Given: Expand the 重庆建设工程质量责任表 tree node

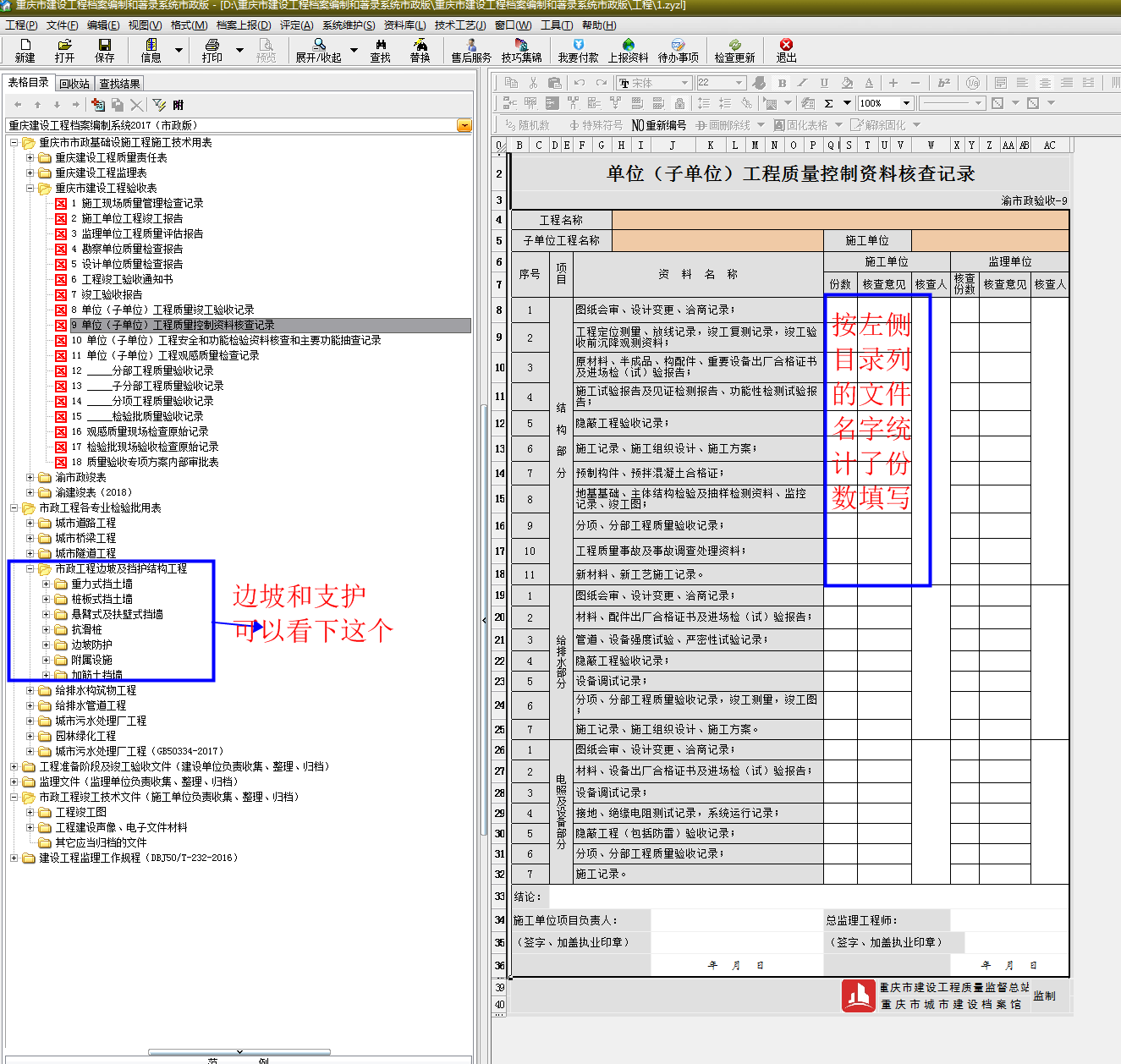Looking at the screenshot, I should pos(30,157).
